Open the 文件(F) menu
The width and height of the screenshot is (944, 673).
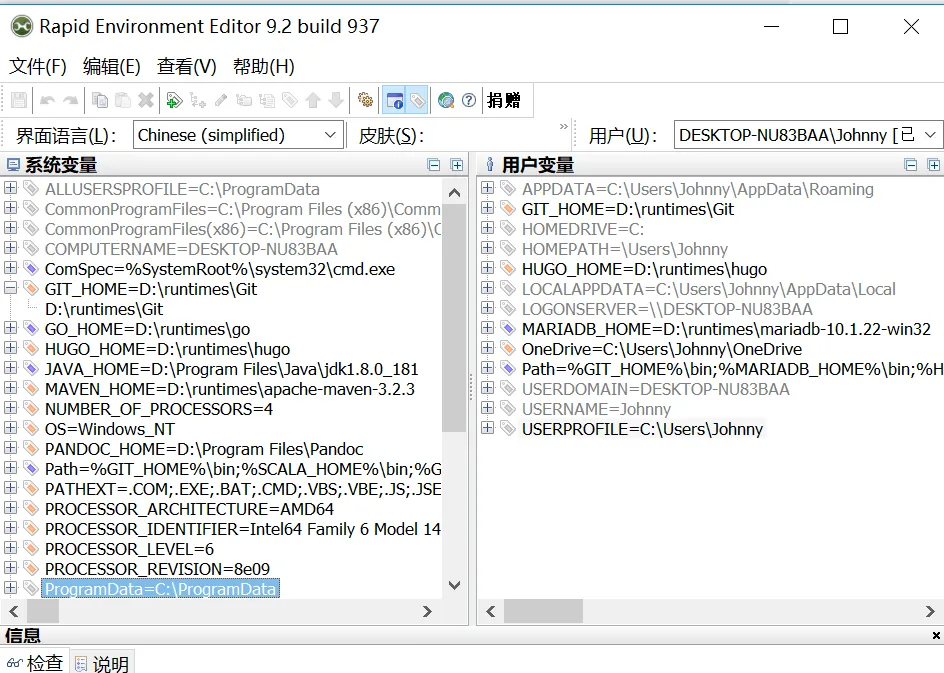(x=38, y=66)
